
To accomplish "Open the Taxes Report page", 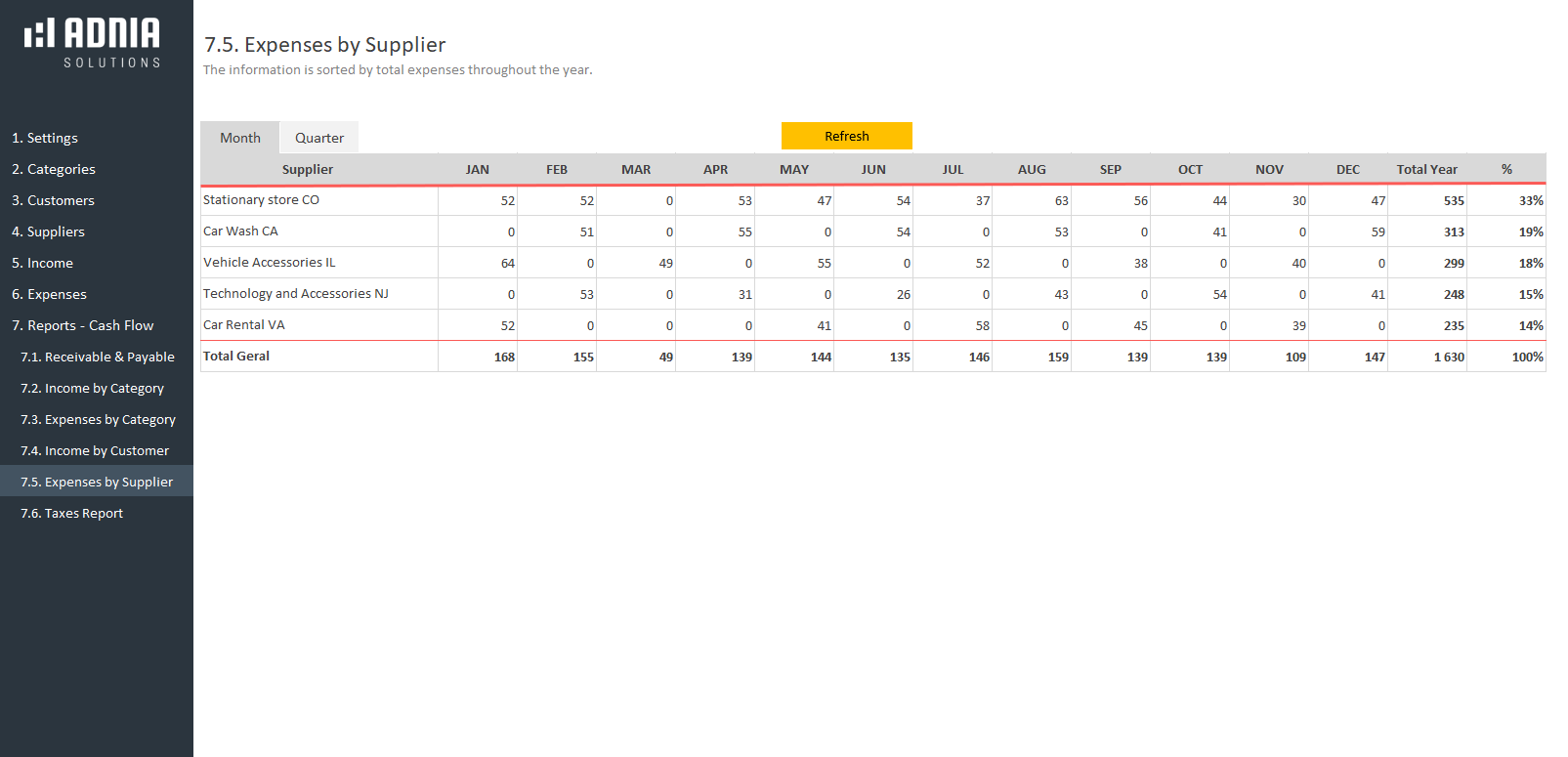I will (x=71, y=513).
